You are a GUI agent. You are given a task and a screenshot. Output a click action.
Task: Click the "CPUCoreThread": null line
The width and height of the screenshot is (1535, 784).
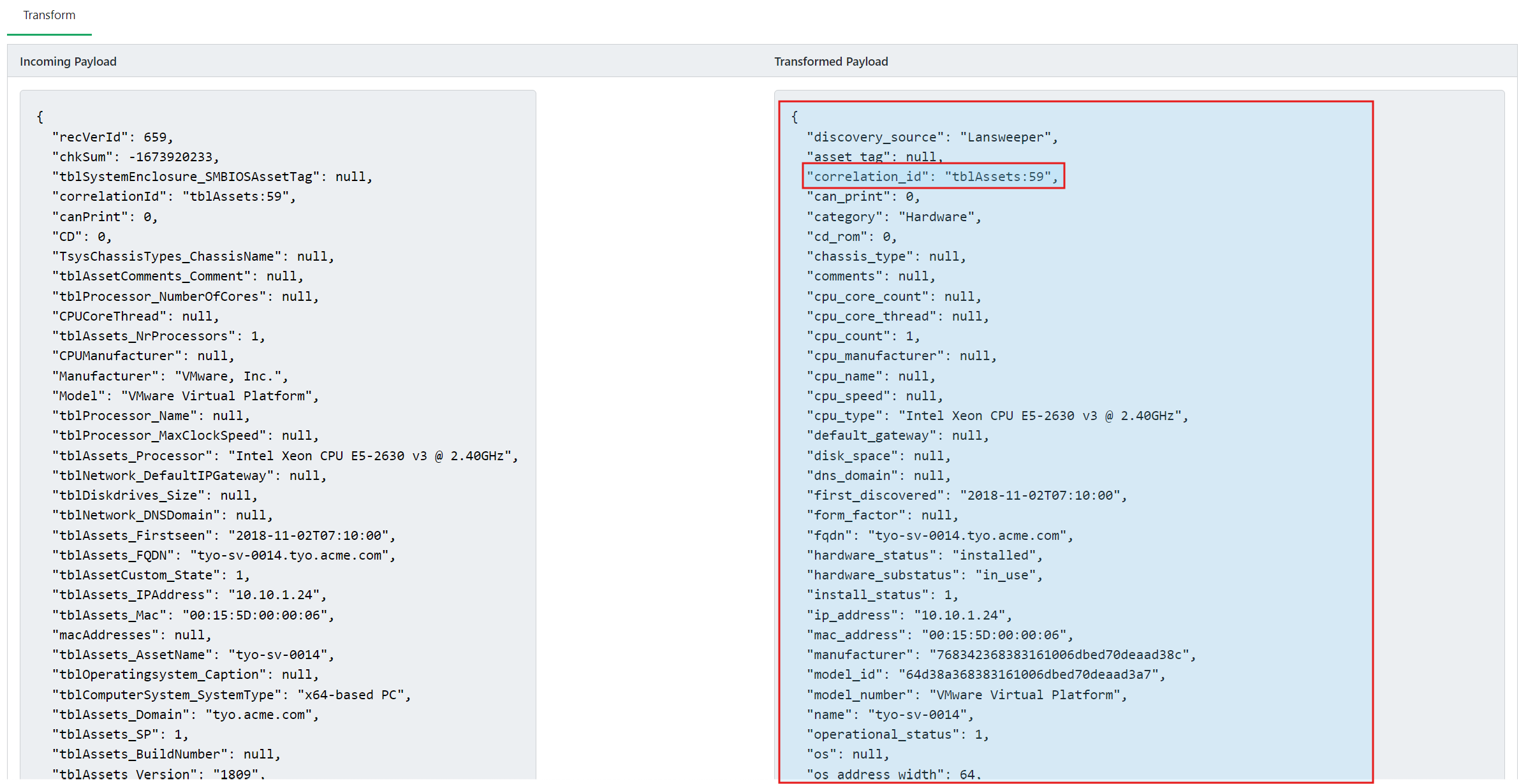click(136, 316)
